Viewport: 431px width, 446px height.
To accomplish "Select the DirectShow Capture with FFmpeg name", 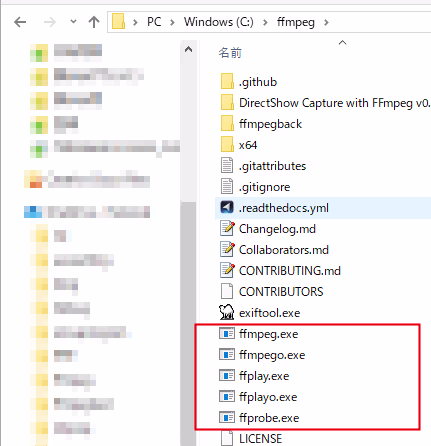I will click(335, 103).
